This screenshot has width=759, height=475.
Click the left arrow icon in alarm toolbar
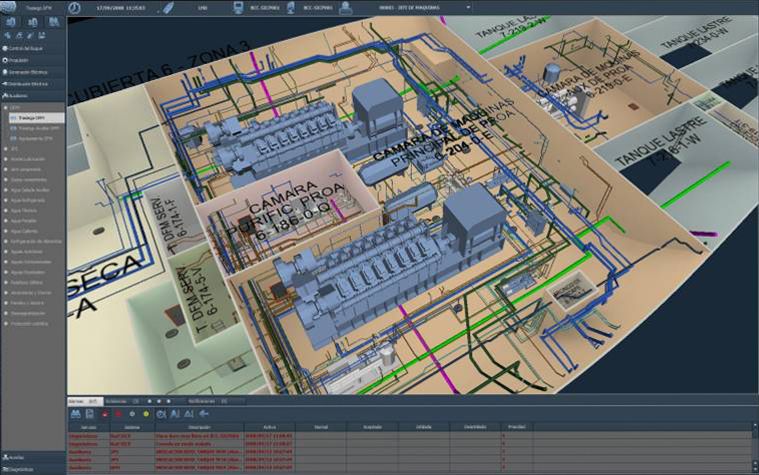coord(204,412)
